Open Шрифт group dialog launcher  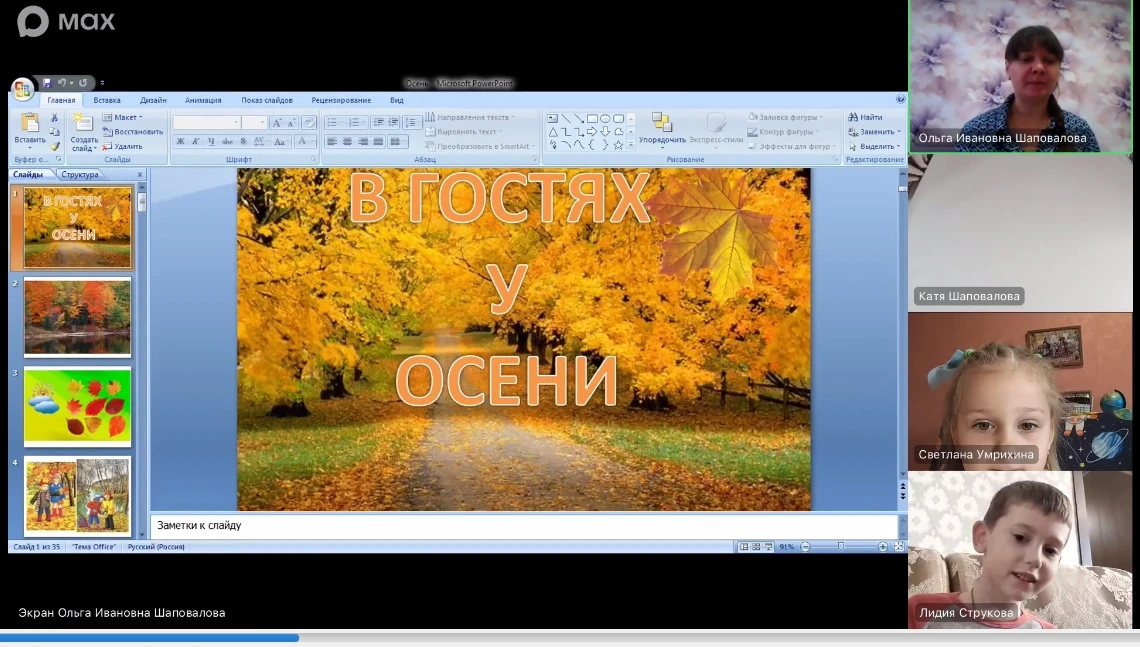(x=314, y=159)
